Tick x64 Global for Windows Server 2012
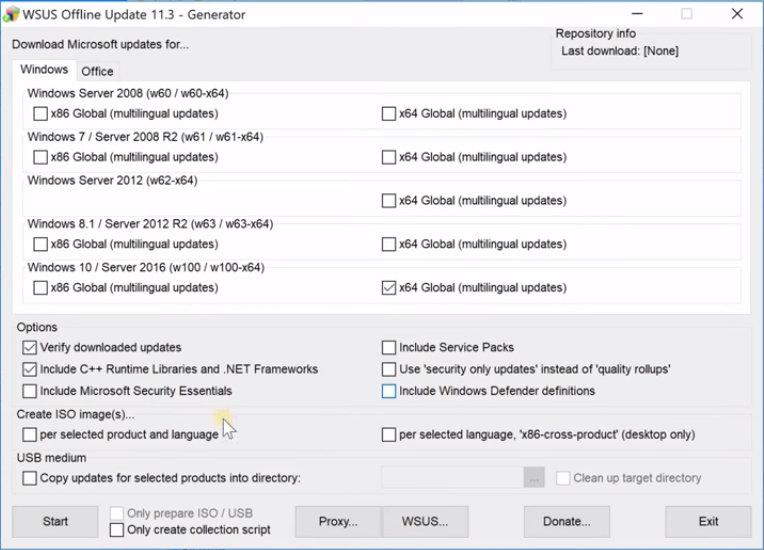The height and width of the screenshot is (550, 764). point(389,200)
